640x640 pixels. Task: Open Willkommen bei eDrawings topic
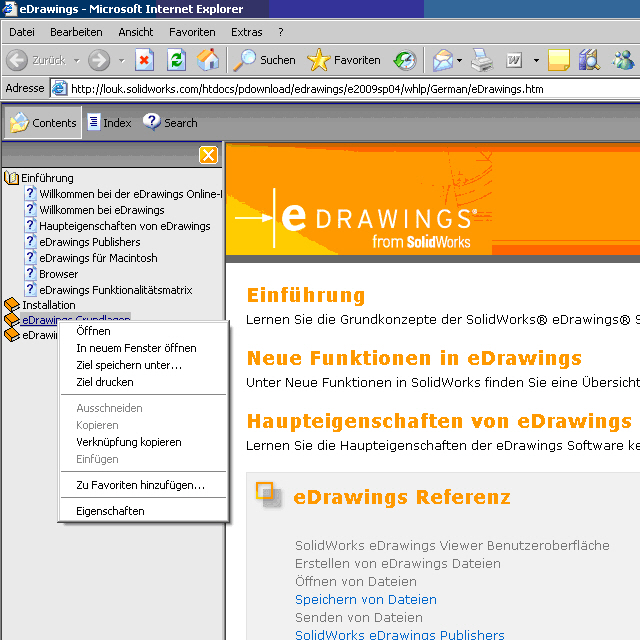(x=102, y=210)
